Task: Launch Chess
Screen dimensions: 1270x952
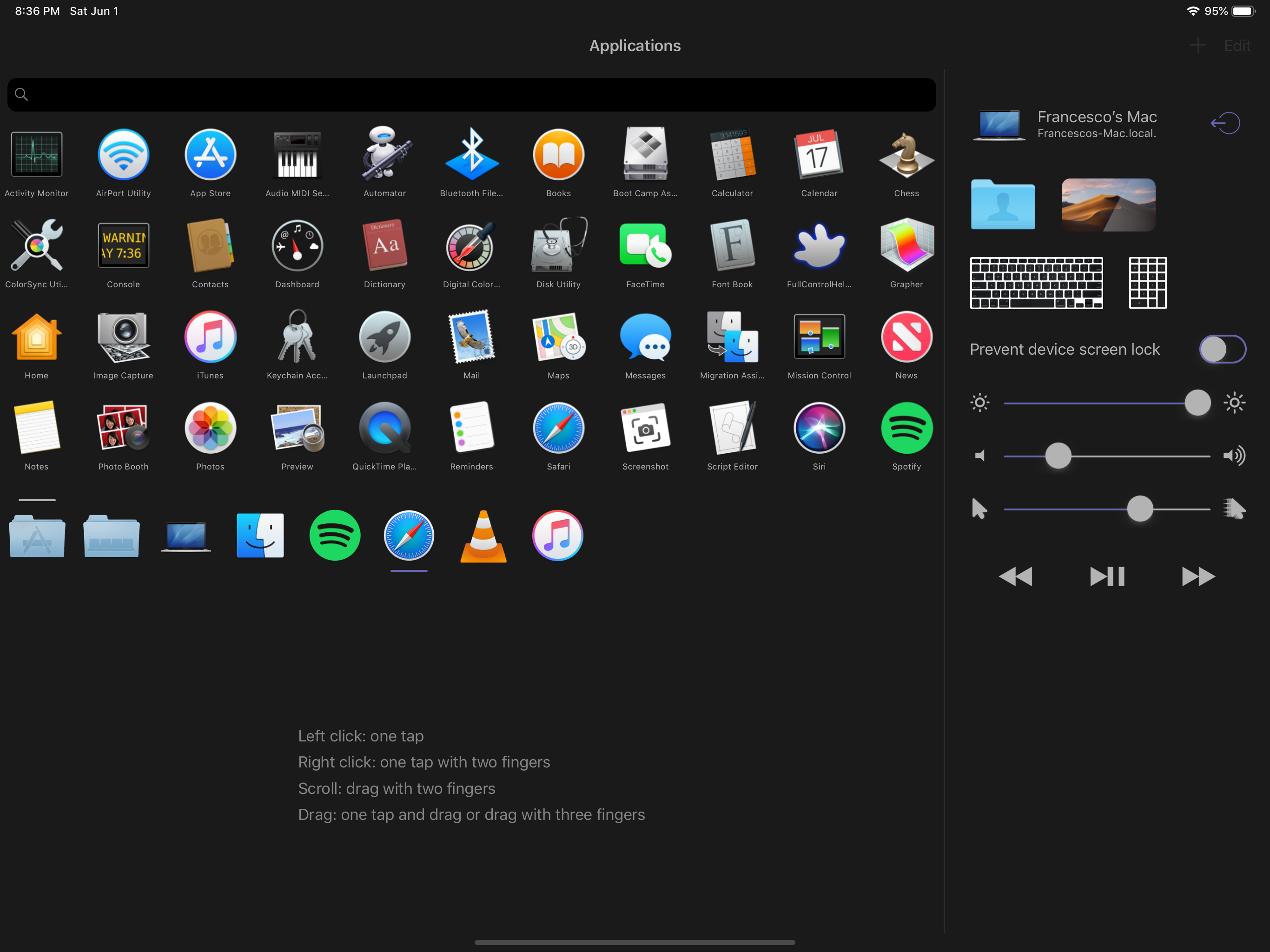Action: tap(906, 154)
